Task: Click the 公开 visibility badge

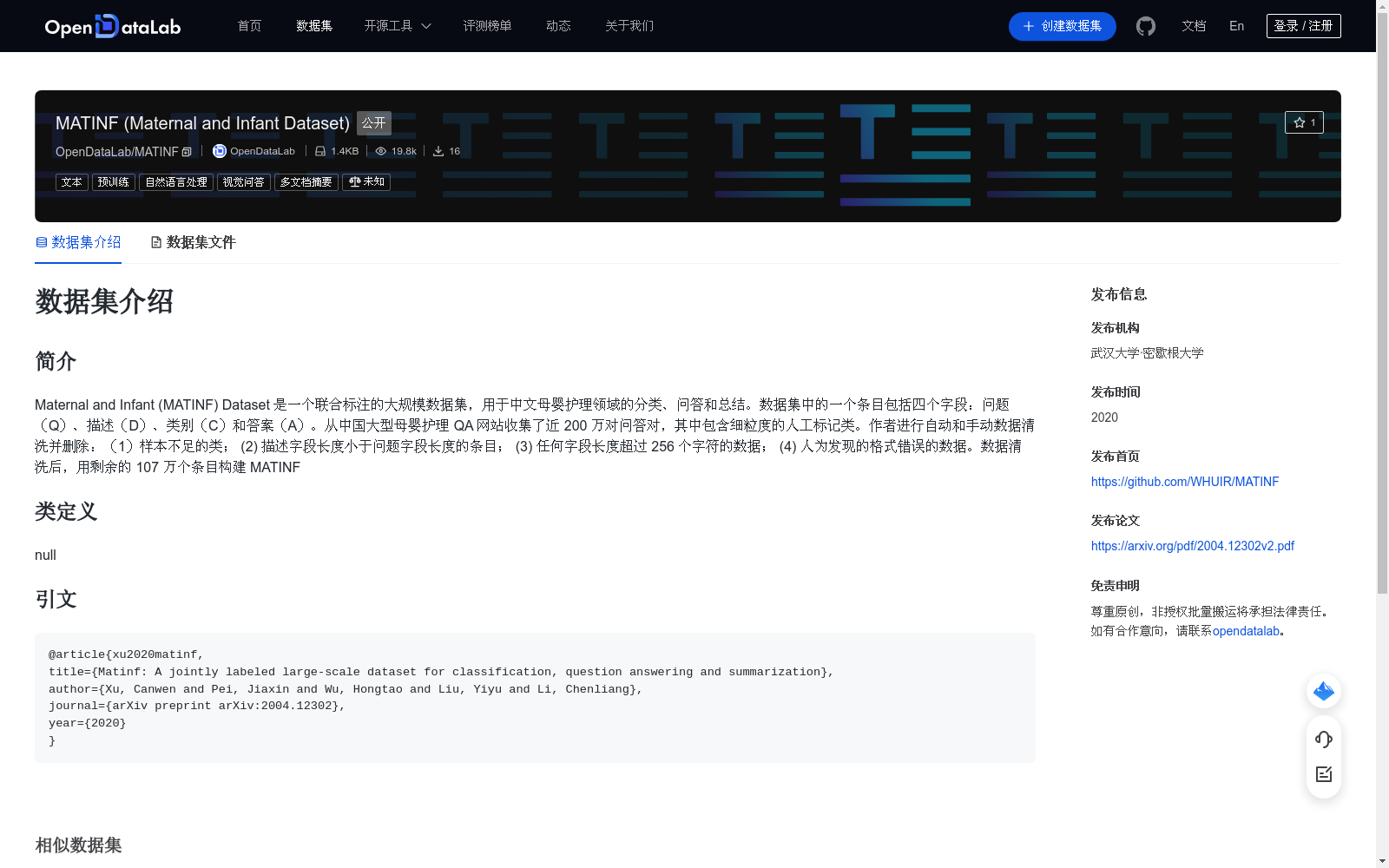Action: pos(374,123)
